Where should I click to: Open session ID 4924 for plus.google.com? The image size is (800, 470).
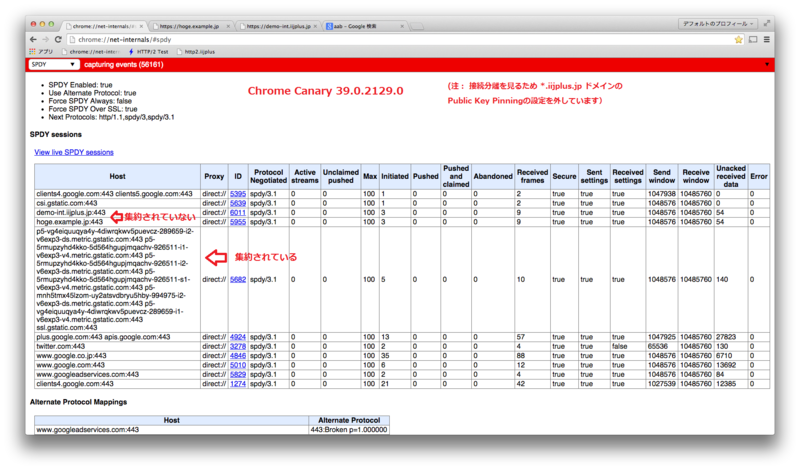(x=238, y=337)
